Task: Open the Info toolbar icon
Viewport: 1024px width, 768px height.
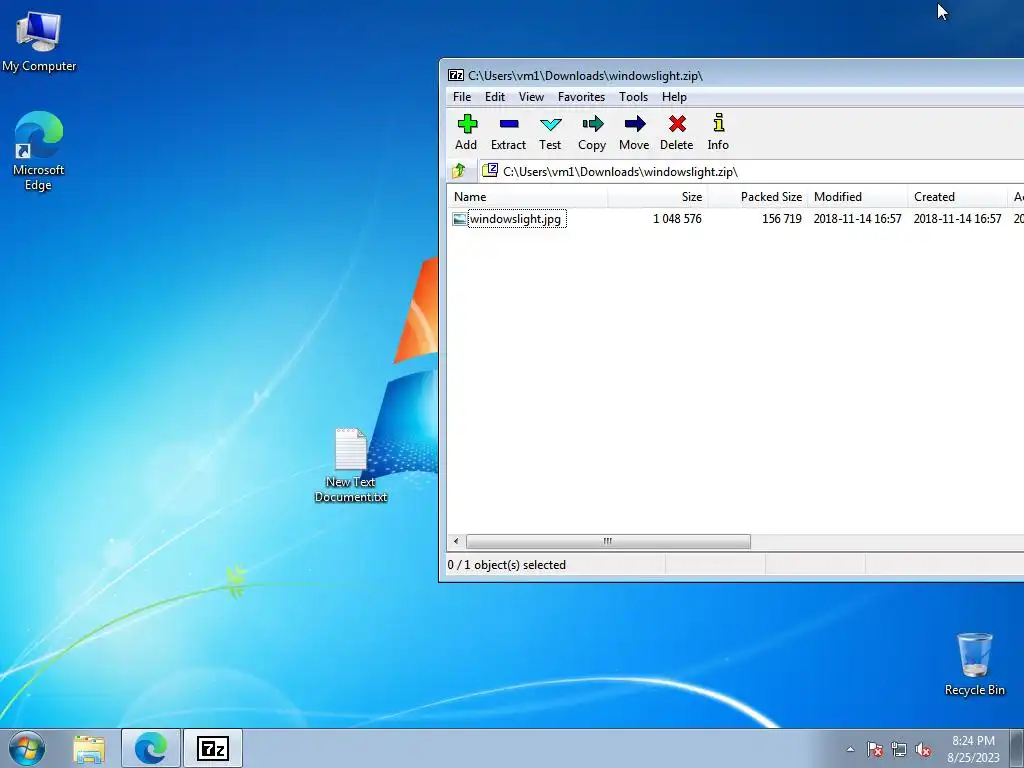Action: click(718, 132)
